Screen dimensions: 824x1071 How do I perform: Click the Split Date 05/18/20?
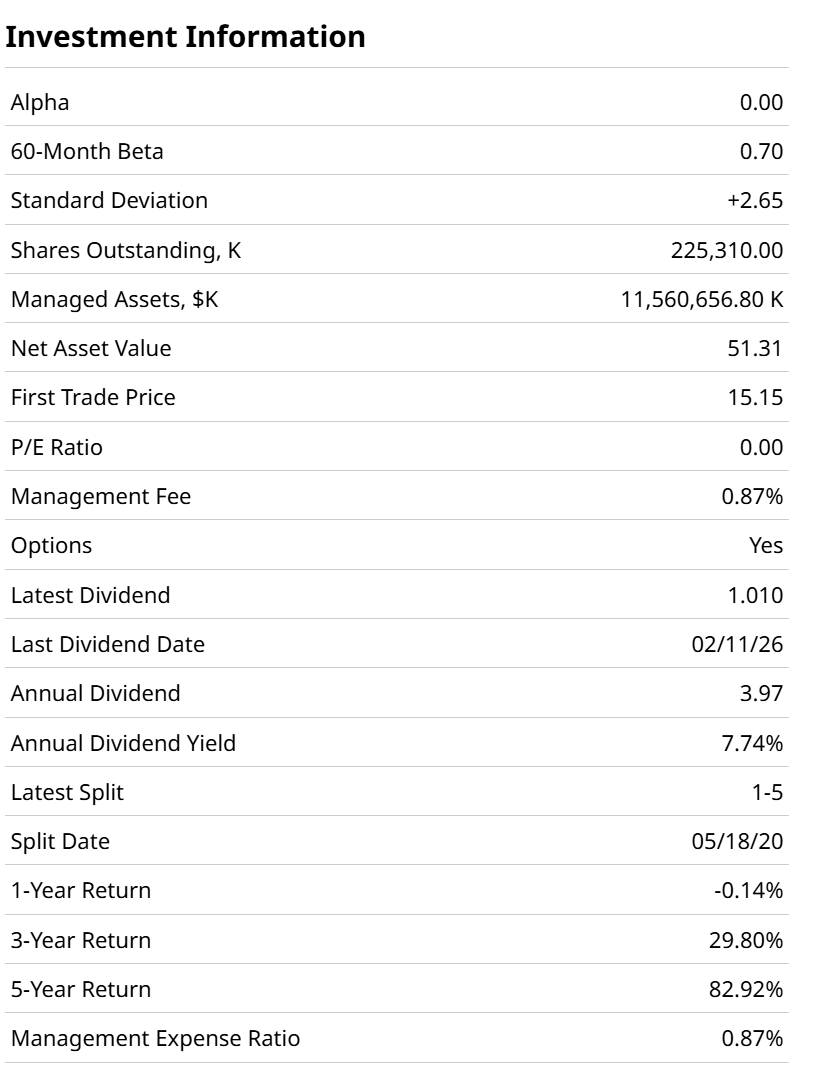(738, 841)
